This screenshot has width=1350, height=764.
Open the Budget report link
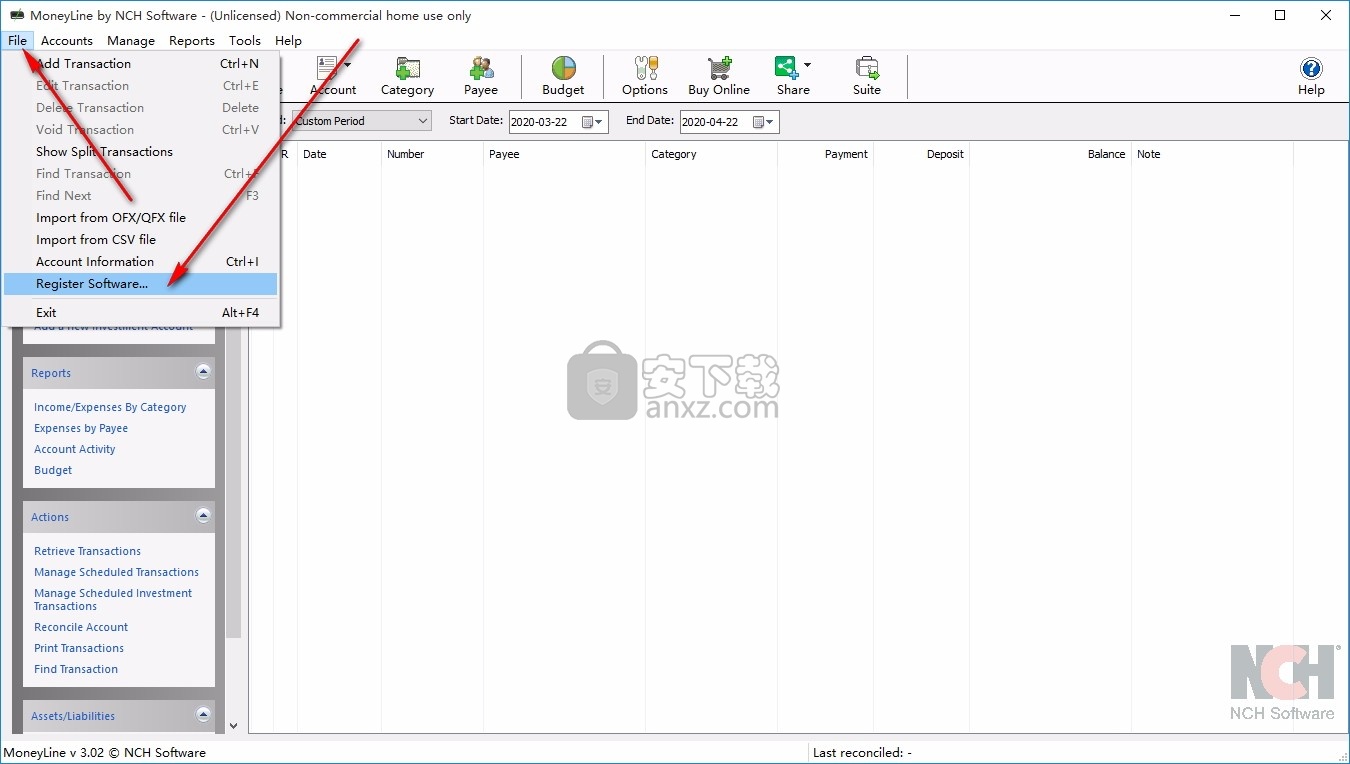click(53, 470)
